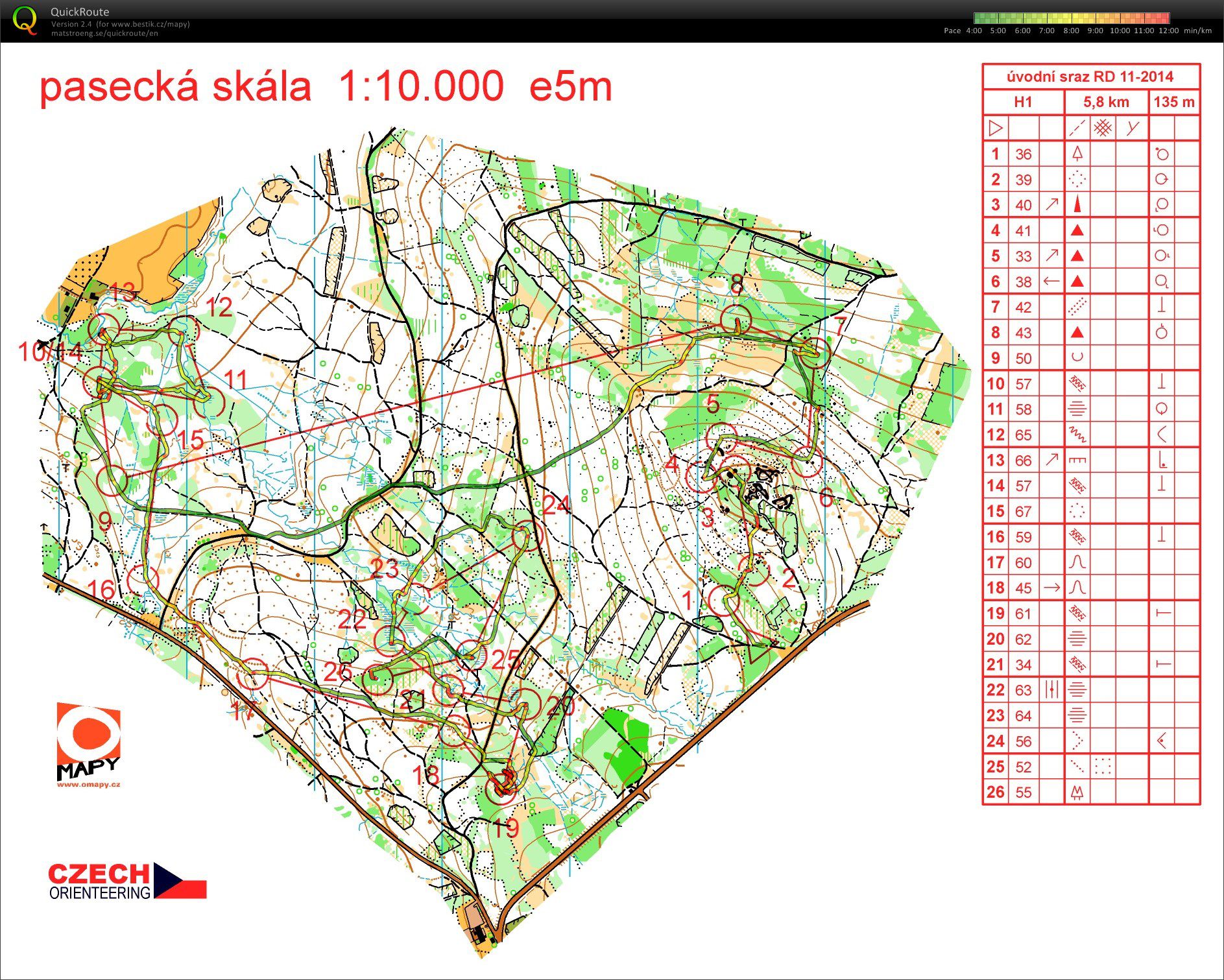Click the start triangle symbol in the control table header
This screenshot has height=980, width=1224.
(996, 128)
